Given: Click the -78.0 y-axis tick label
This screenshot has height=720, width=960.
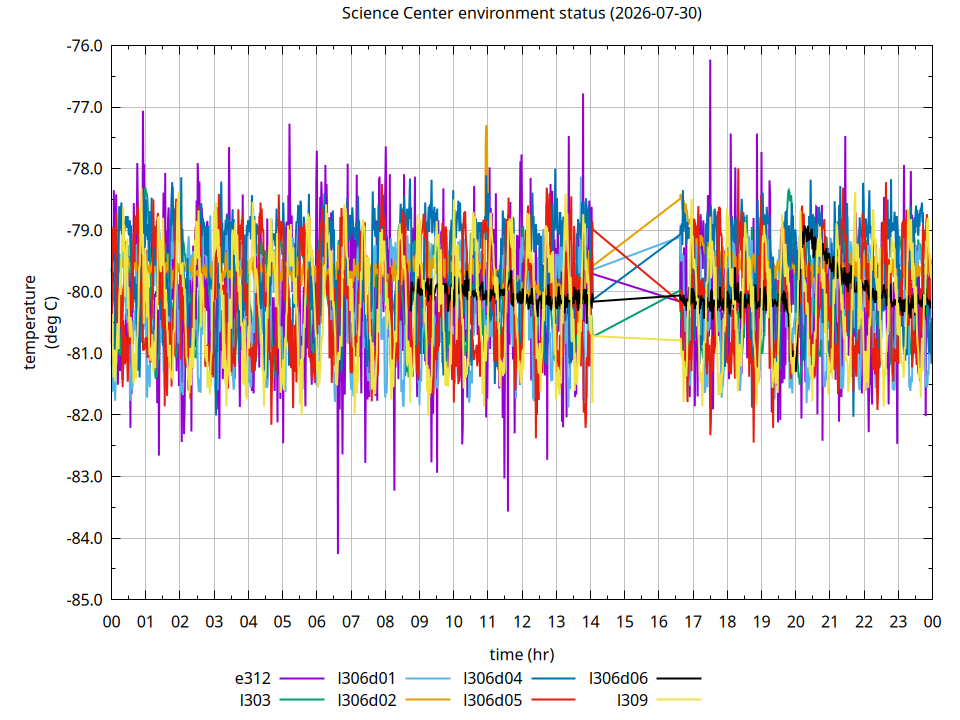Looking at the screenshot, I should tap(84, 169).
